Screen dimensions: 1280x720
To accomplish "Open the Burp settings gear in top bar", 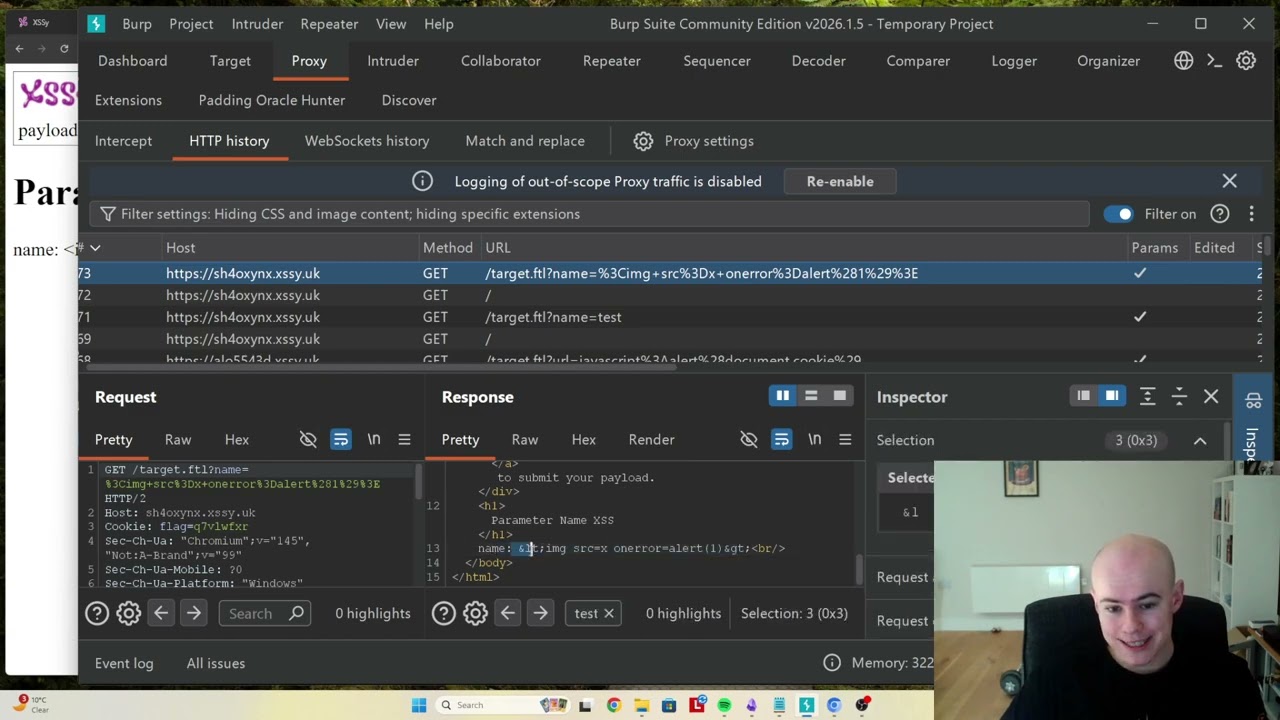I will (x=1246, y=61).
